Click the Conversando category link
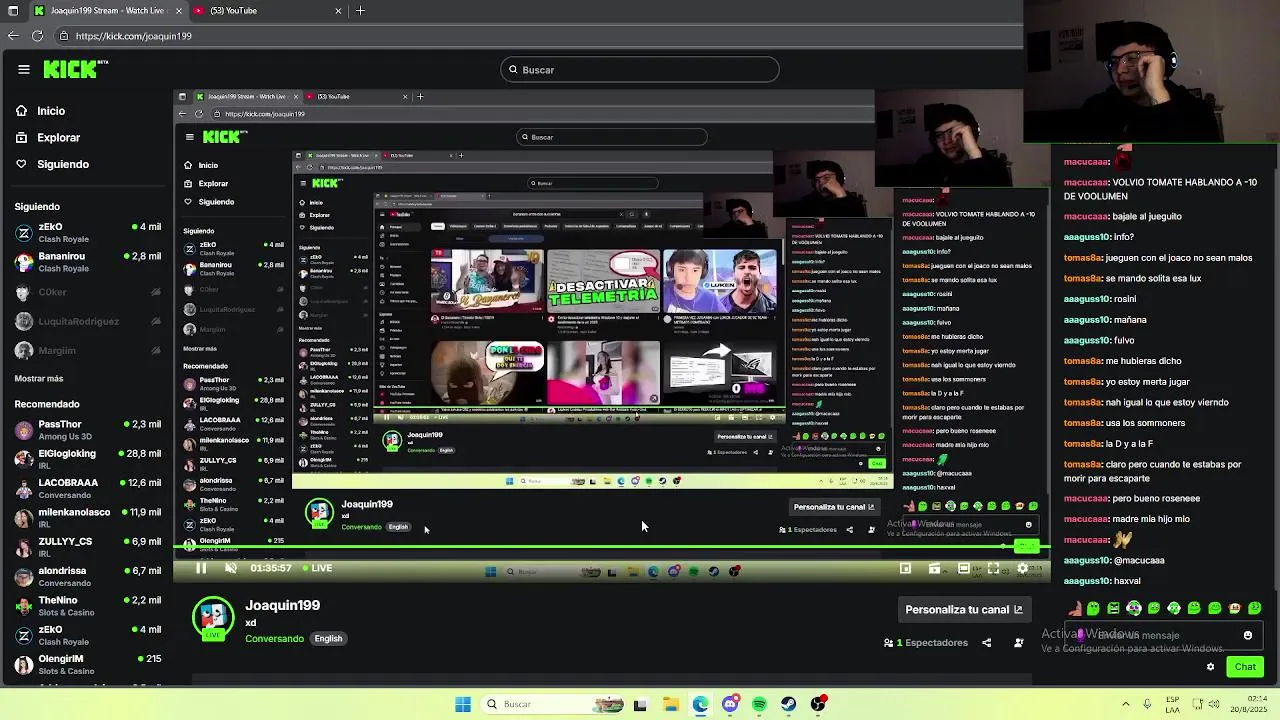Image resolution: width=1280 pixels, height=720 pixels. click(274, 638)
